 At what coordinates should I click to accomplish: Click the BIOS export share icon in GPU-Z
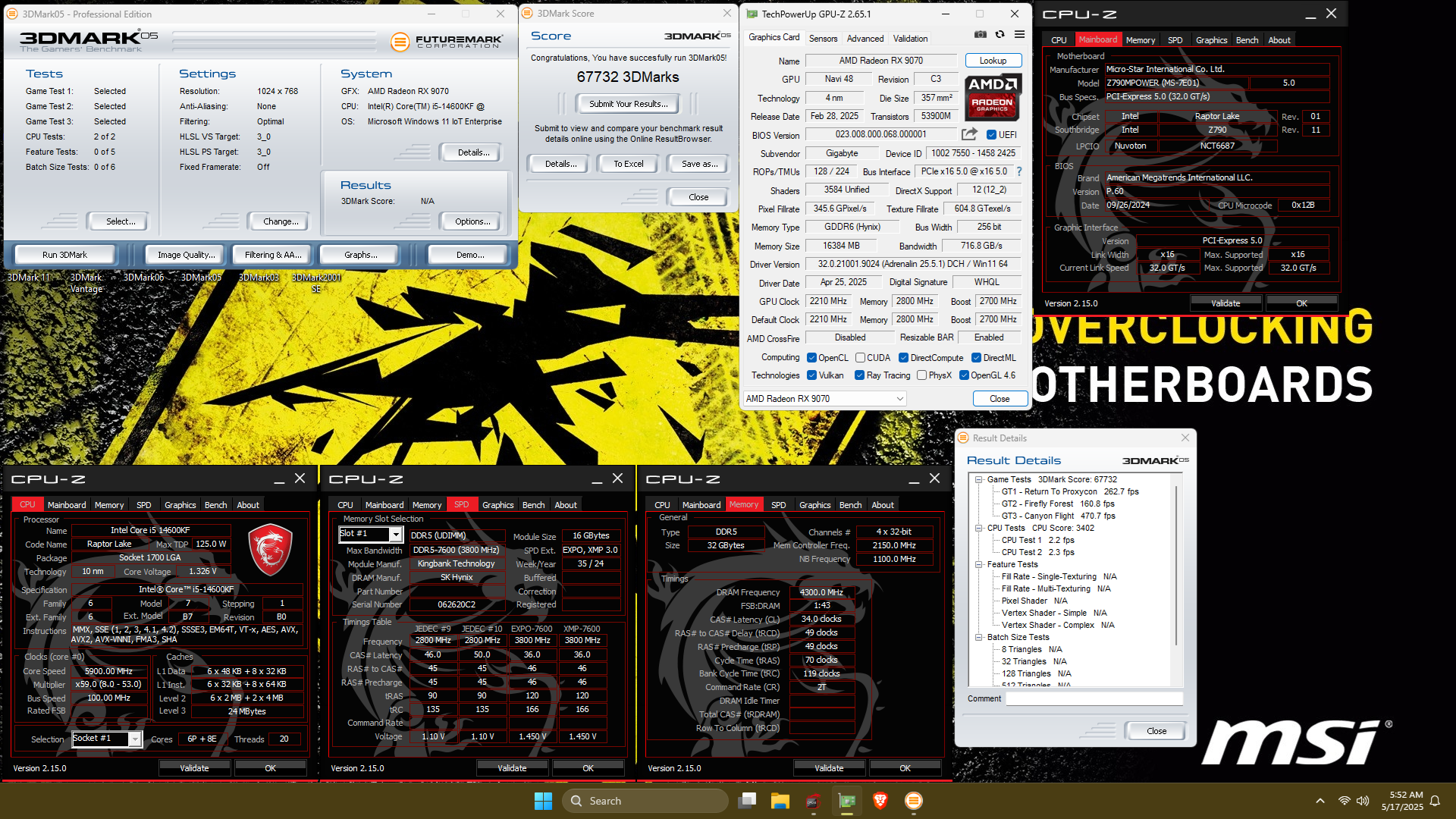pyautogui.click(x=969, y=134)
